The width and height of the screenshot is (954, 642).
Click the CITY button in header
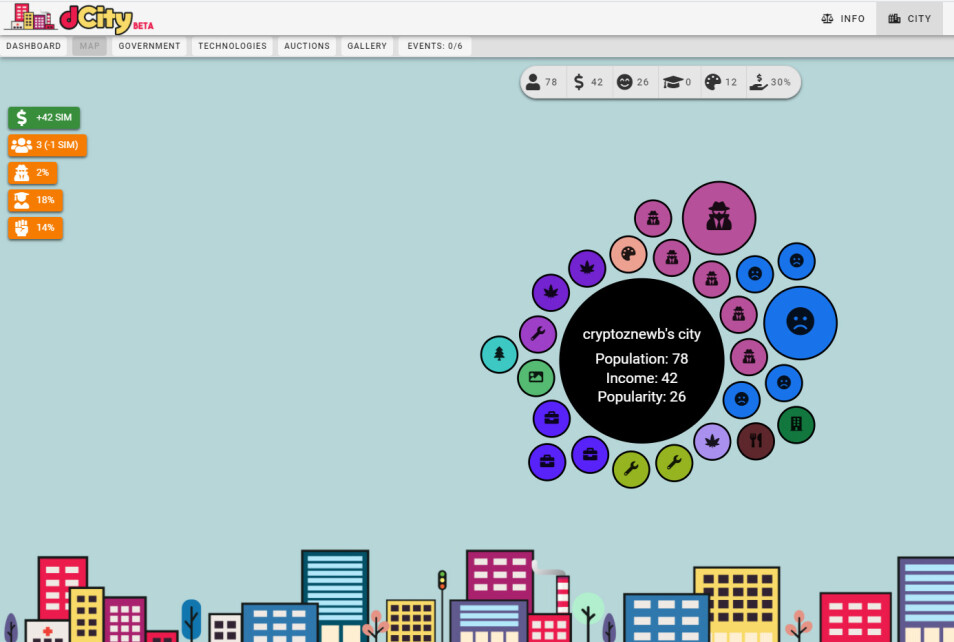pos(910,19)
